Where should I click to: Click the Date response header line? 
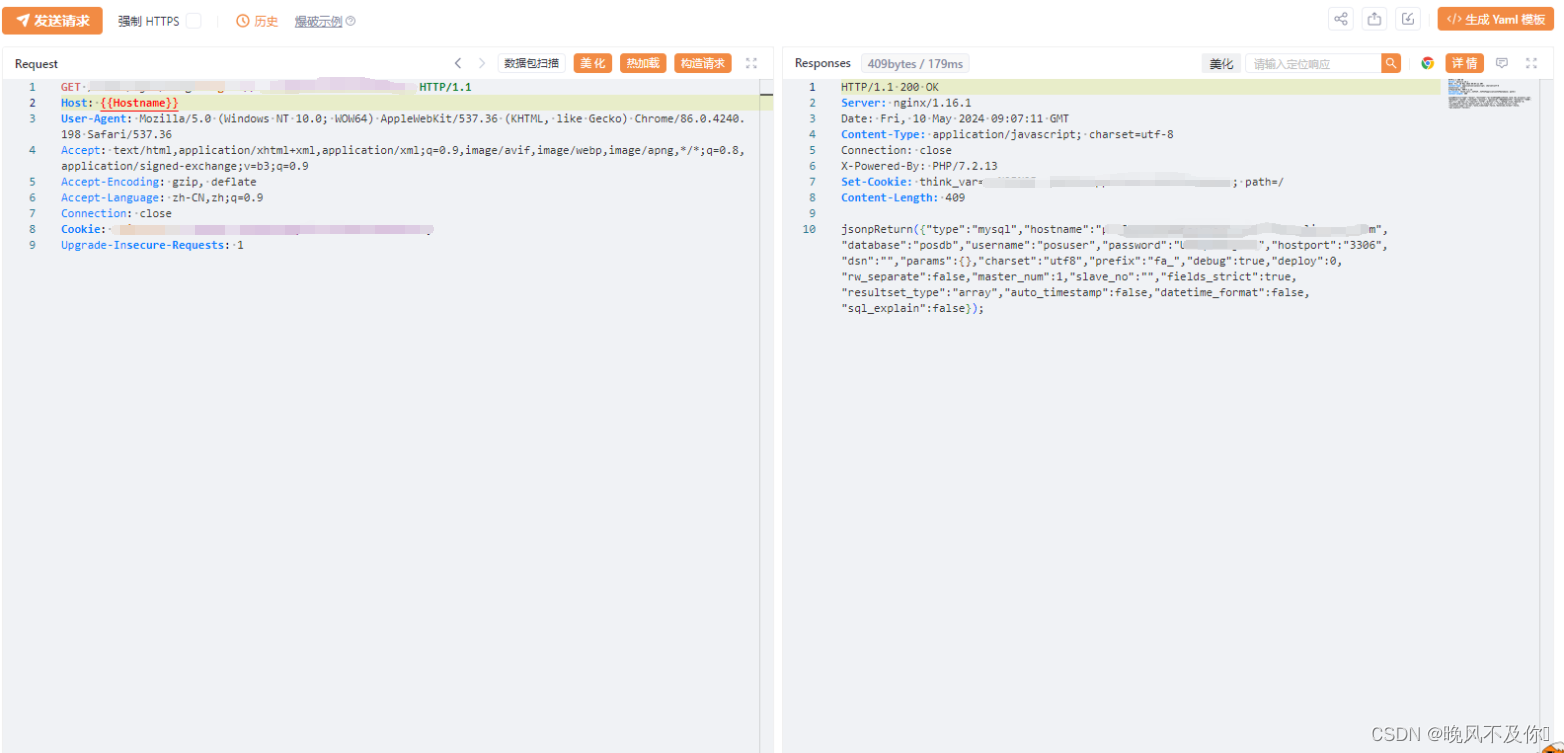[x=954, y=119]
